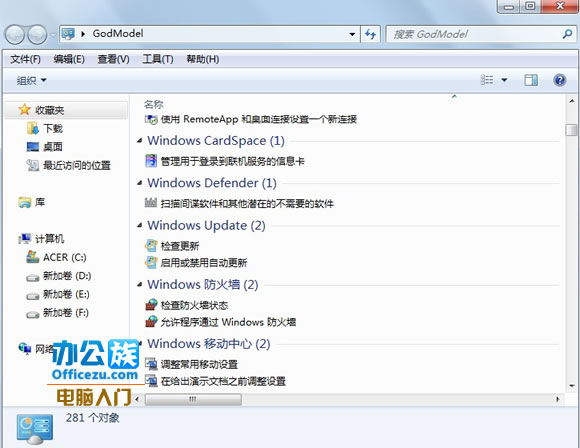Click the icon for 允许程序通过 Windows 防火墙

click(151, 321)
